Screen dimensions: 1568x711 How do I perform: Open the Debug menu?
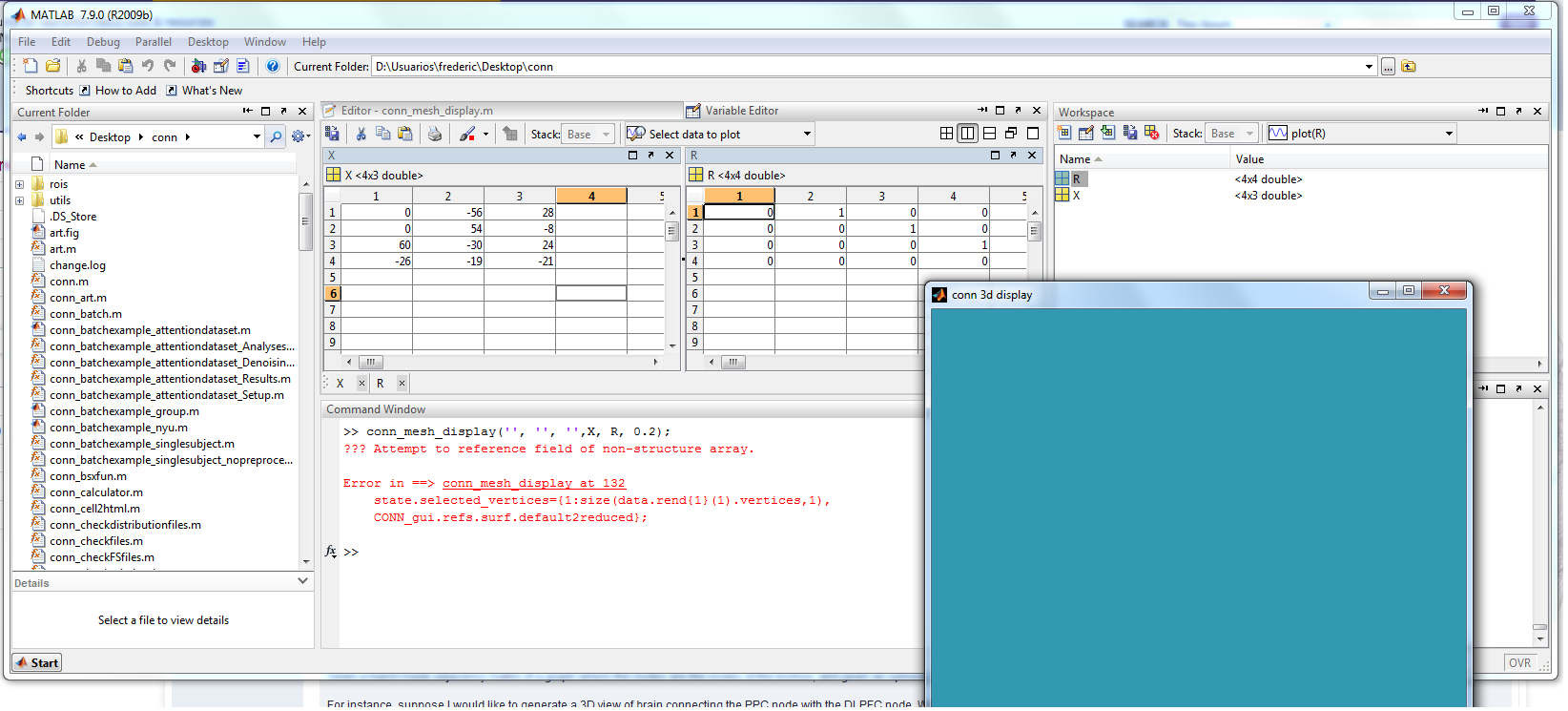click(x=103, y=42)
